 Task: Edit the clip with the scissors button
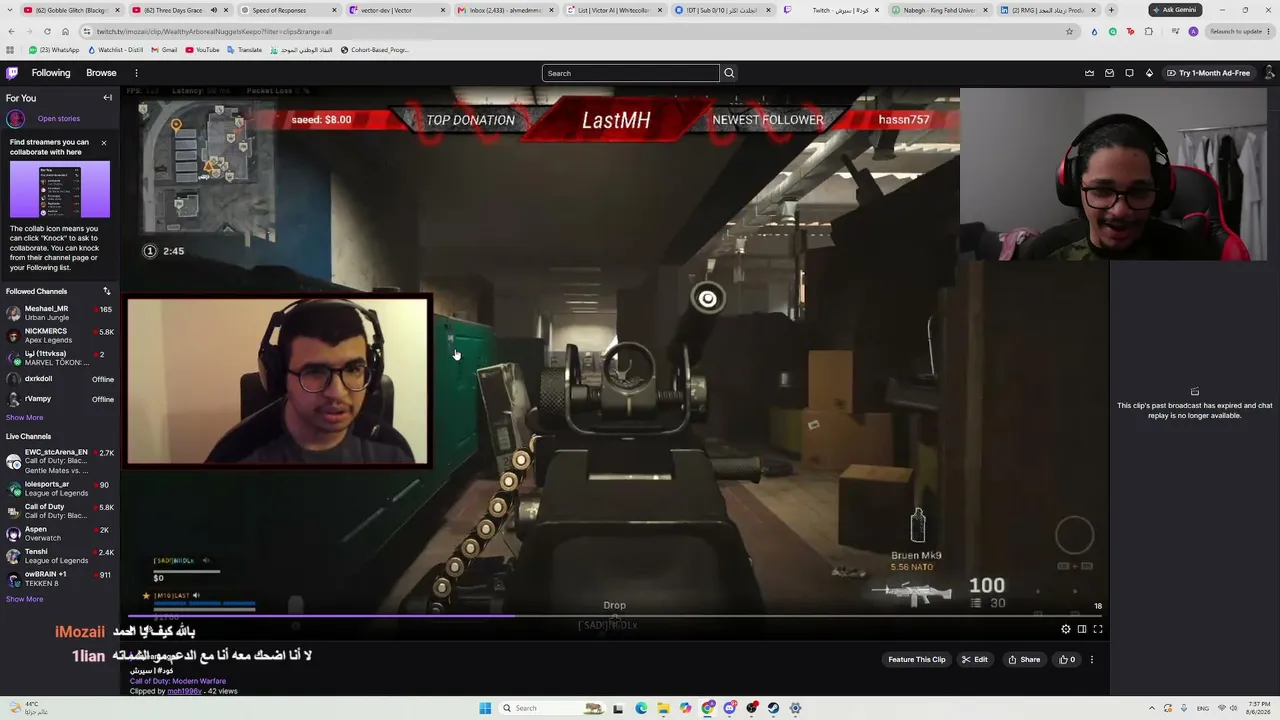click(x=975, y=660)
